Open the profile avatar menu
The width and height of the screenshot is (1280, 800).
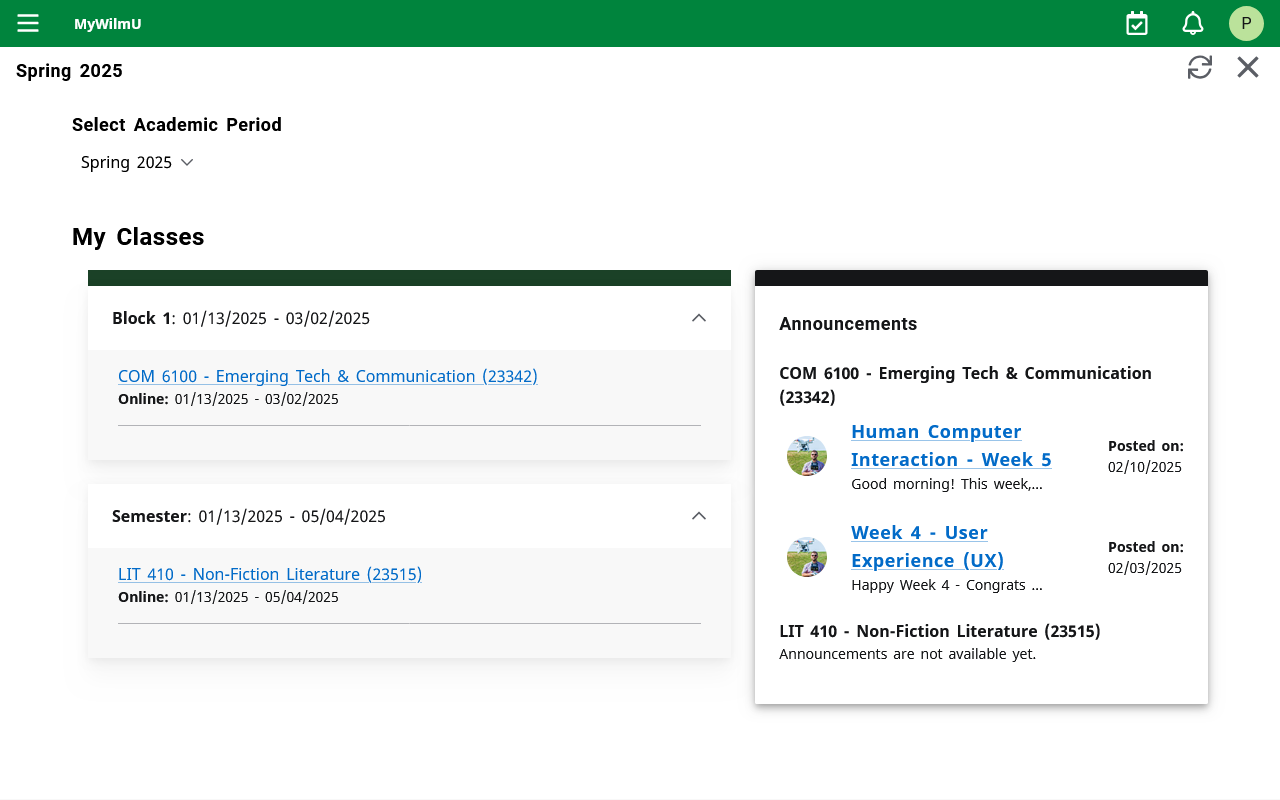click(1246, 23)
